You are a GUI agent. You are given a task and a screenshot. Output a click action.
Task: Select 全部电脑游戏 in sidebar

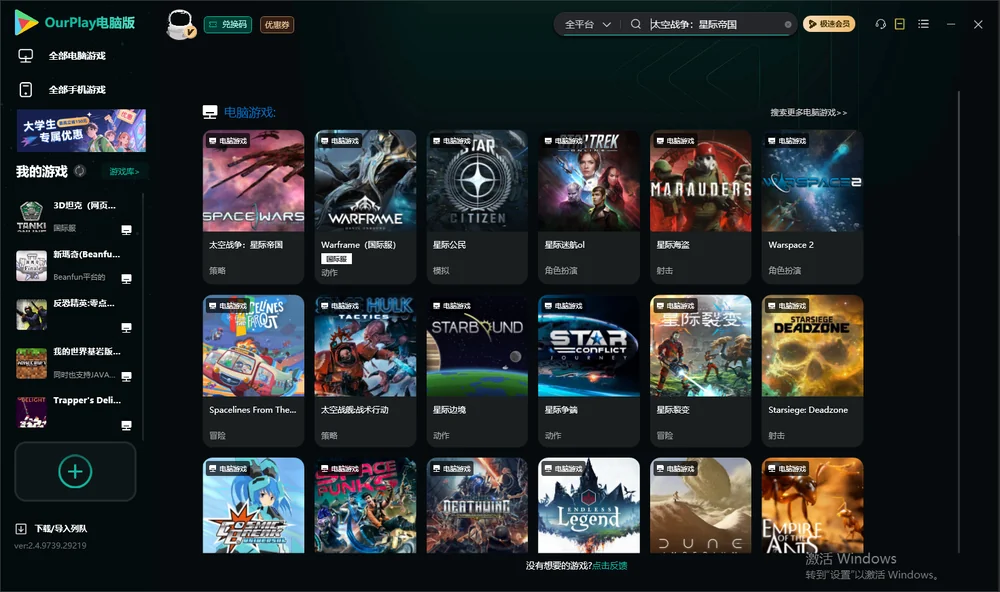pos(77,56)
